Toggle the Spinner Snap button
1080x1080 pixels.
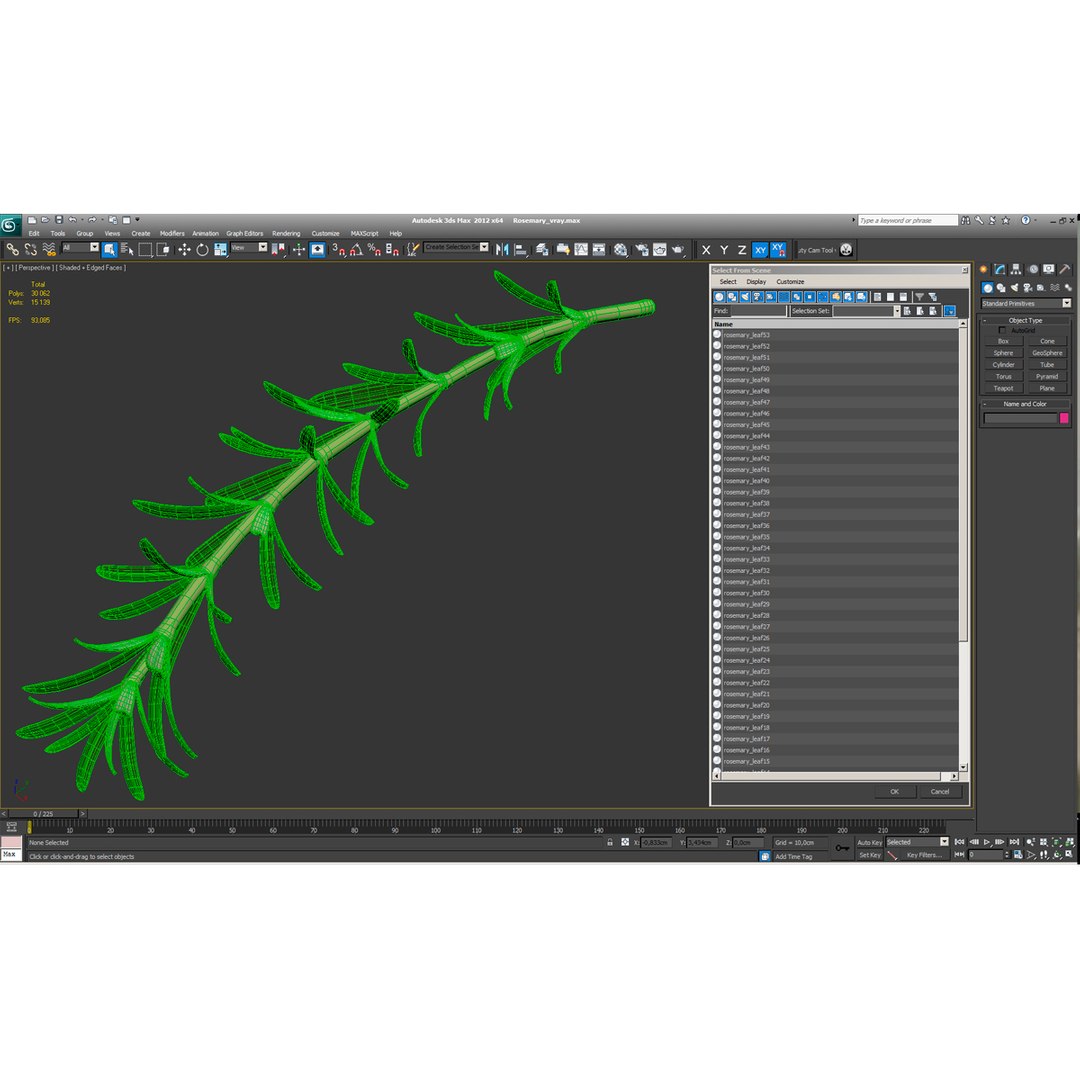(x=392, y=249)
